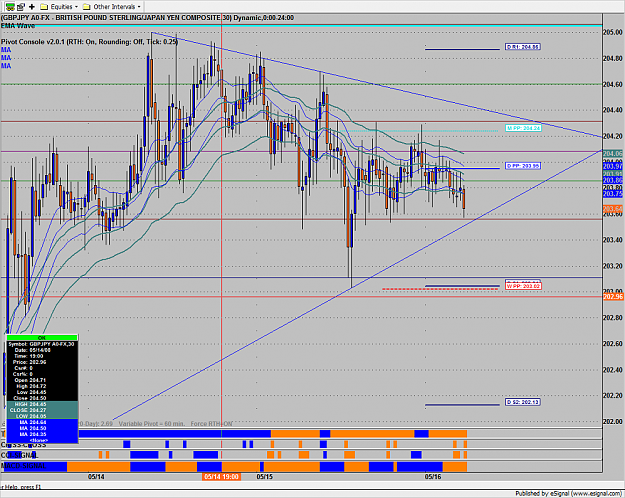Click the 202.00 price scale label
The image size is (625, 498).
click(x=613, y=421)
